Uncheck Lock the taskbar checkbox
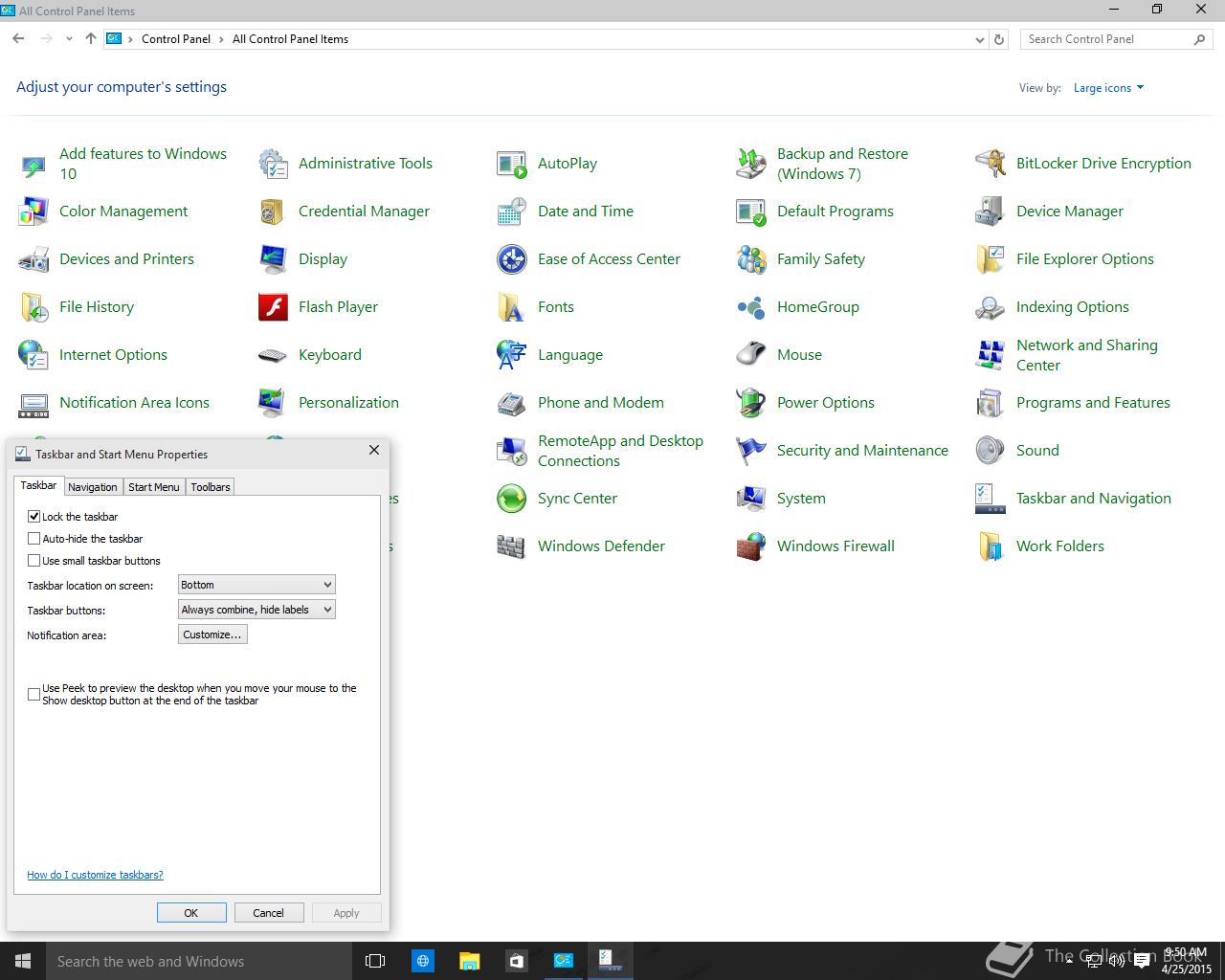Viewport: 1225px width, 980px height. [x=34, y=516]
